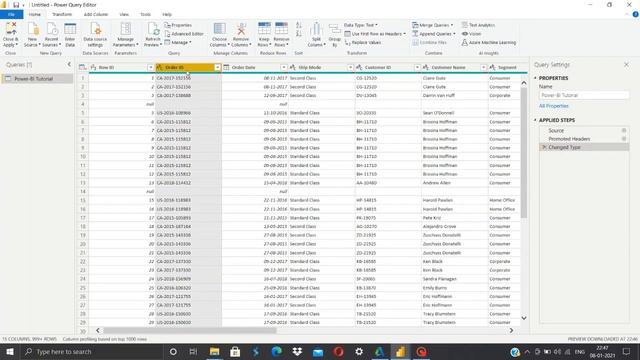Viewport: 640px width, 360px height.
Task: Click the Refresh Preview icon
Action: coord(153,30)
